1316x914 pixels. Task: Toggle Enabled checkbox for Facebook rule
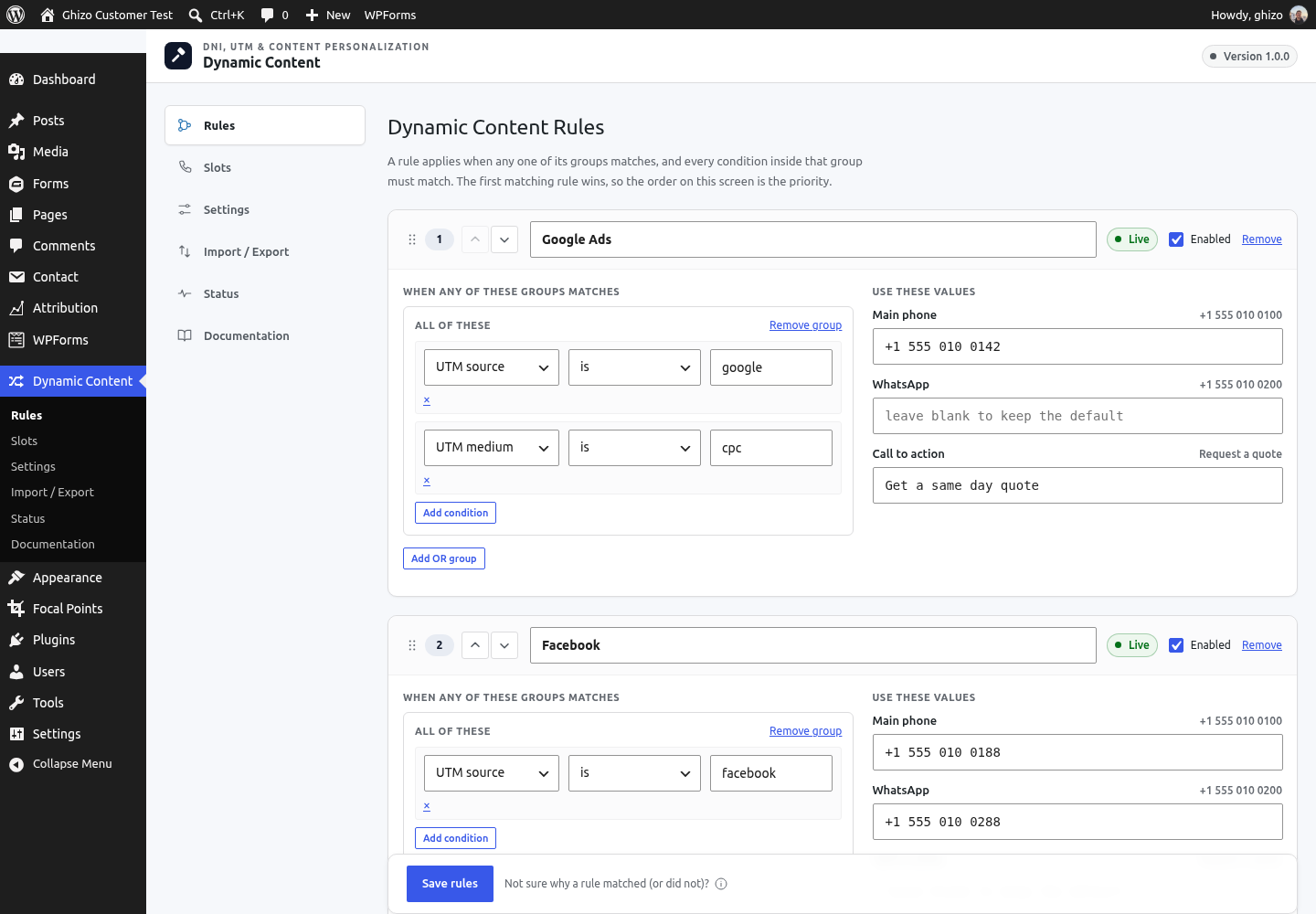pos(1176,645)
